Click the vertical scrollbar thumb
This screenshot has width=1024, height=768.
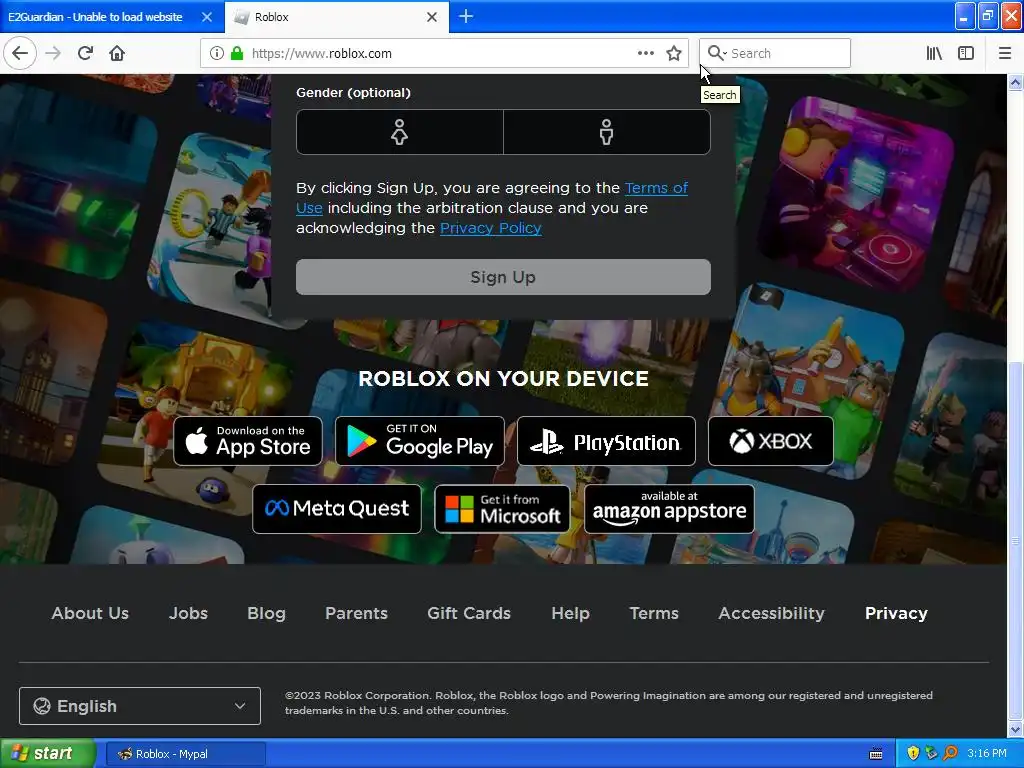[1016, 540]
